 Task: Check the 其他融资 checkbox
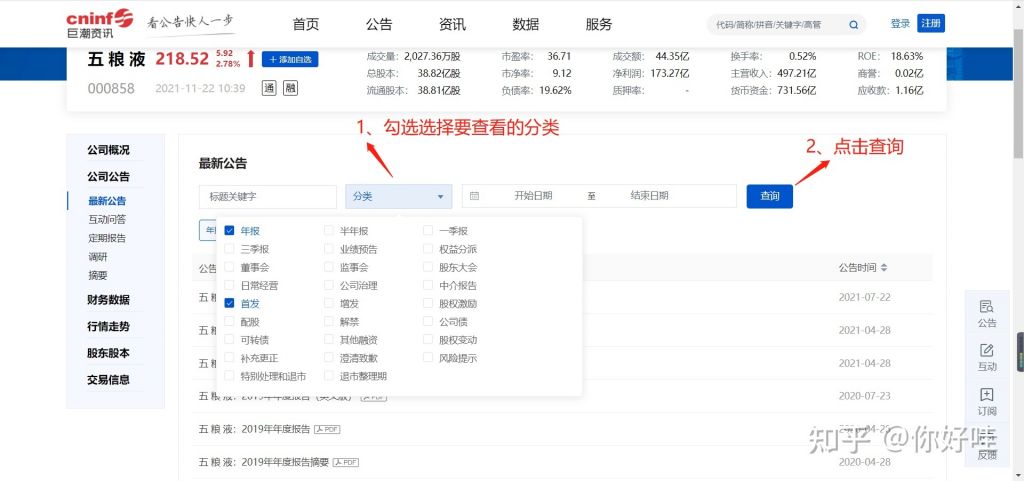pyautogui.click(x=328, y=340)
